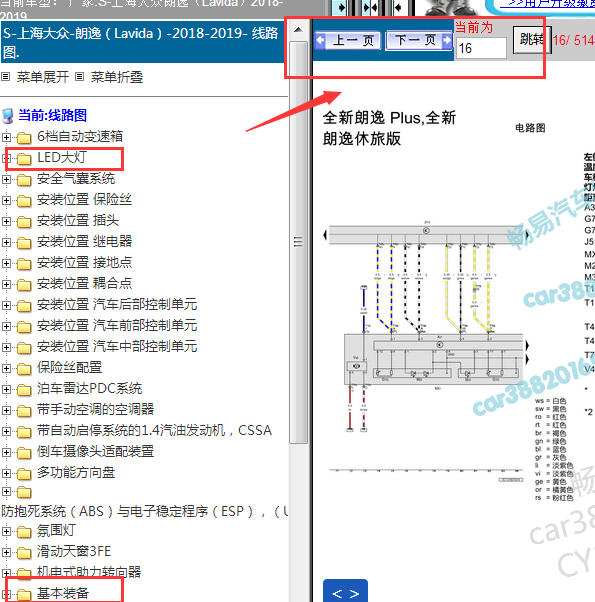
Task: Expand the 泊车雷达PDC系统 node
Action: [6, 389]
